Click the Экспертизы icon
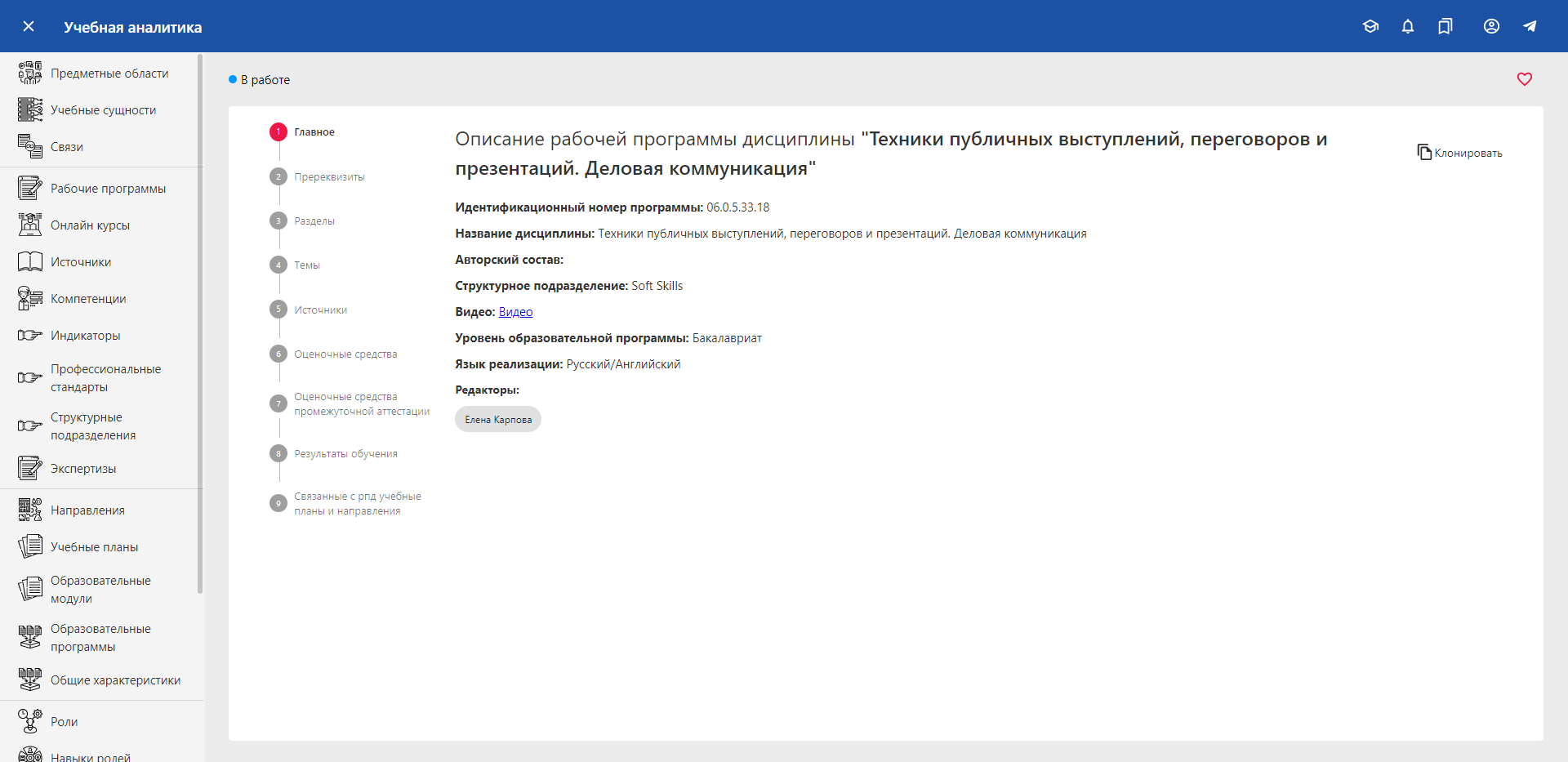The width and height of the screenshot is (1568, 762). pos(30,468)
